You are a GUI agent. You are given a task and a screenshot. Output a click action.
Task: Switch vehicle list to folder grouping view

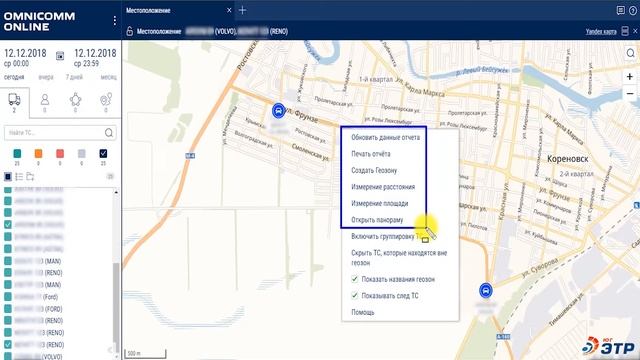(x=30, y=177)
